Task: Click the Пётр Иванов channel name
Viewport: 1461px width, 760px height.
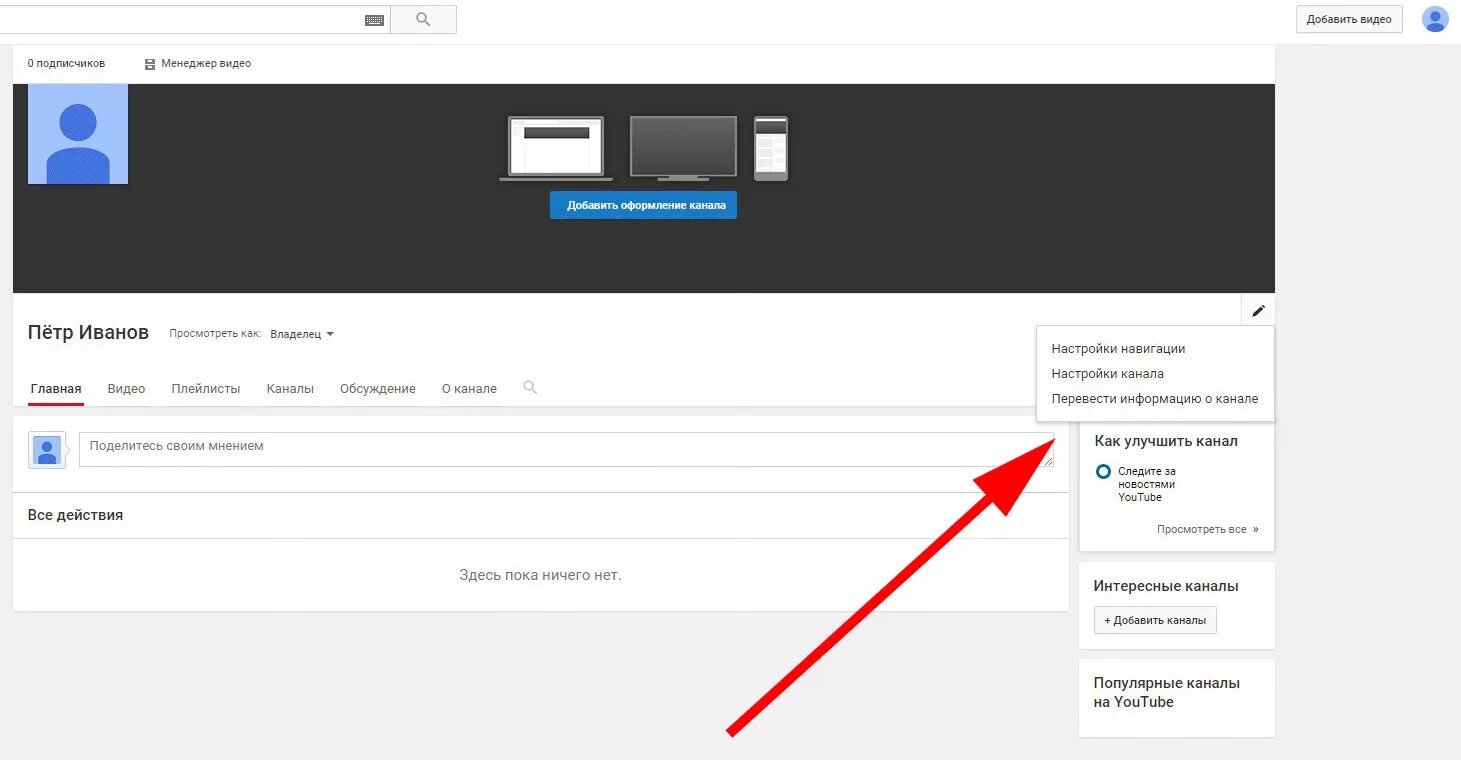Action: tap(88, 333)
